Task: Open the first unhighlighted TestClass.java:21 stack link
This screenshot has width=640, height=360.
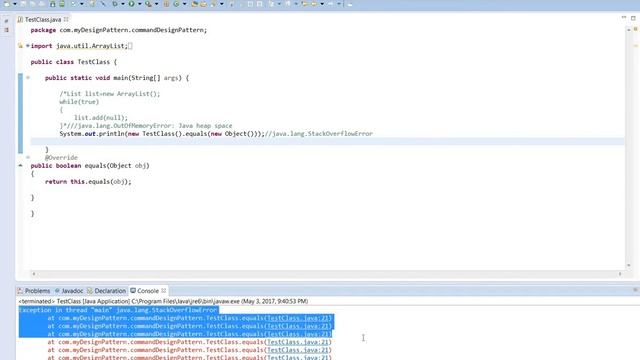Action: pyautogui.click(x=298, y=342)
